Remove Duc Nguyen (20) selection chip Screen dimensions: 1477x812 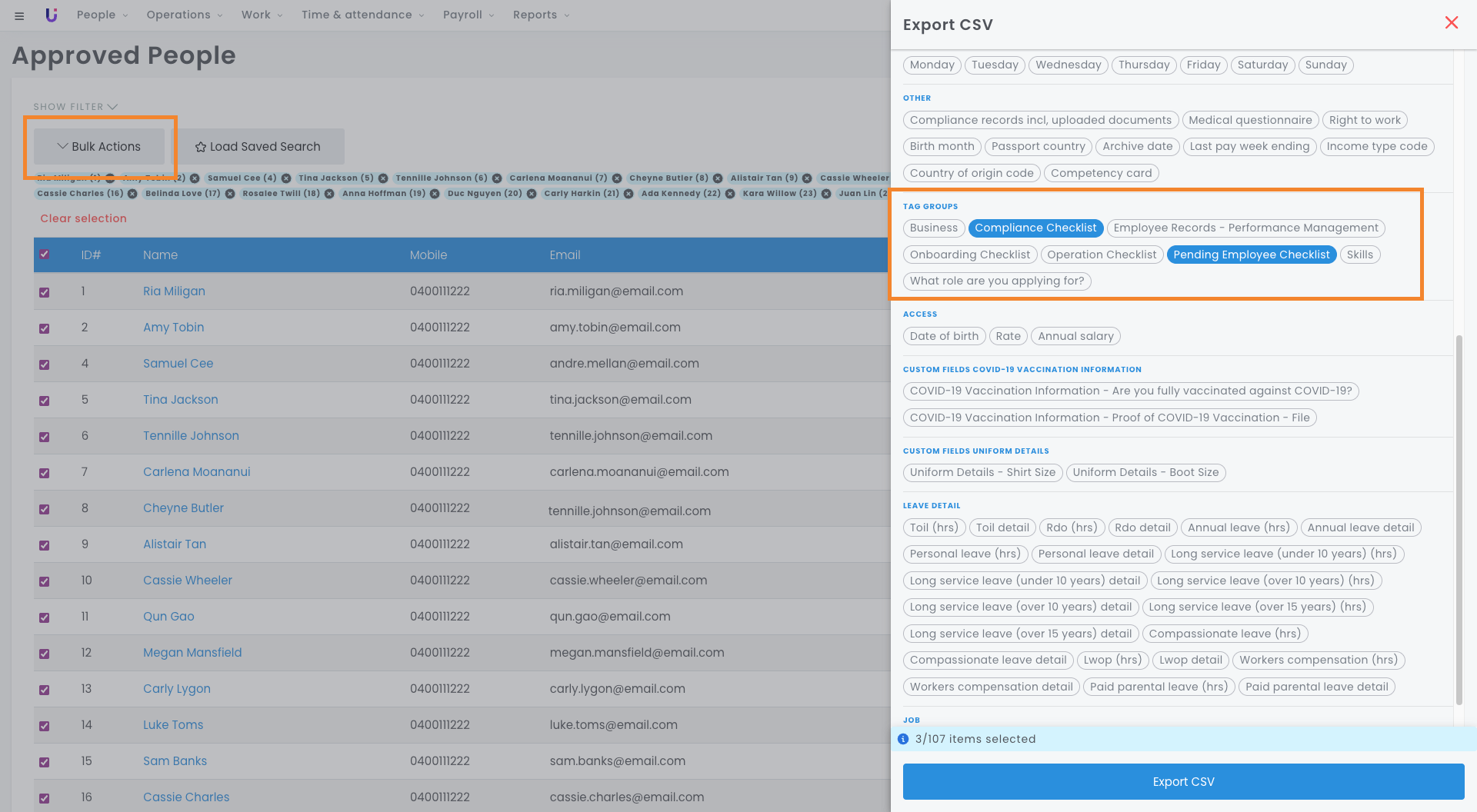coord(532,194)
